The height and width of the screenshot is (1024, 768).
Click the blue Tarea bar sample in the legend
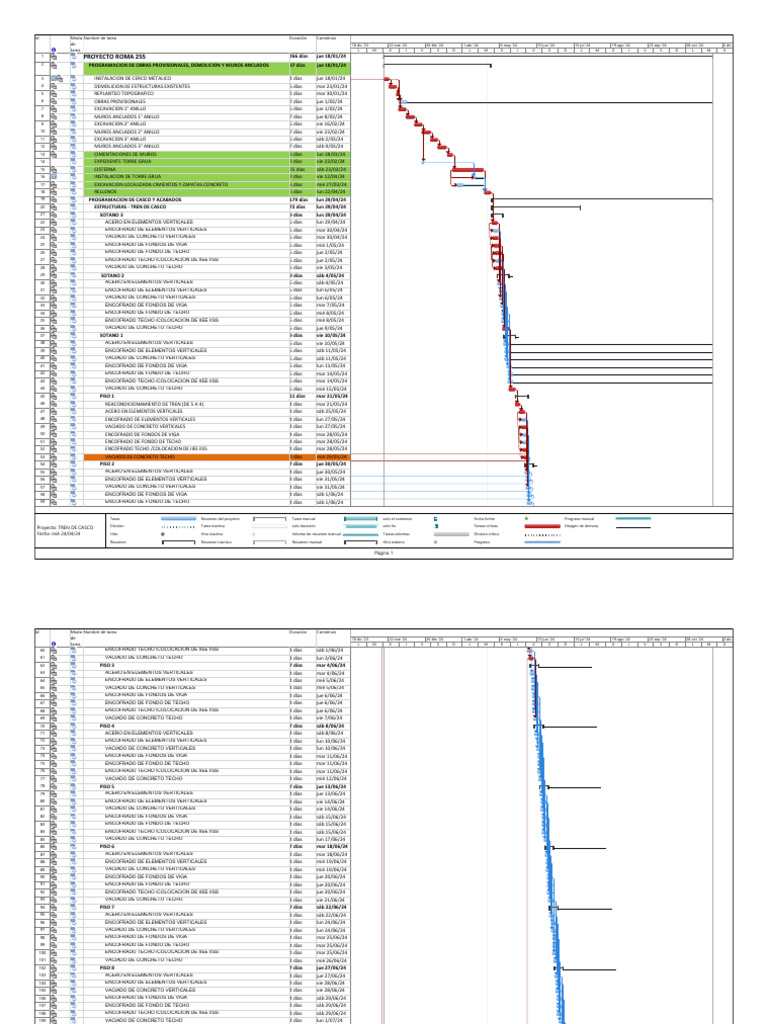[178, 519]
